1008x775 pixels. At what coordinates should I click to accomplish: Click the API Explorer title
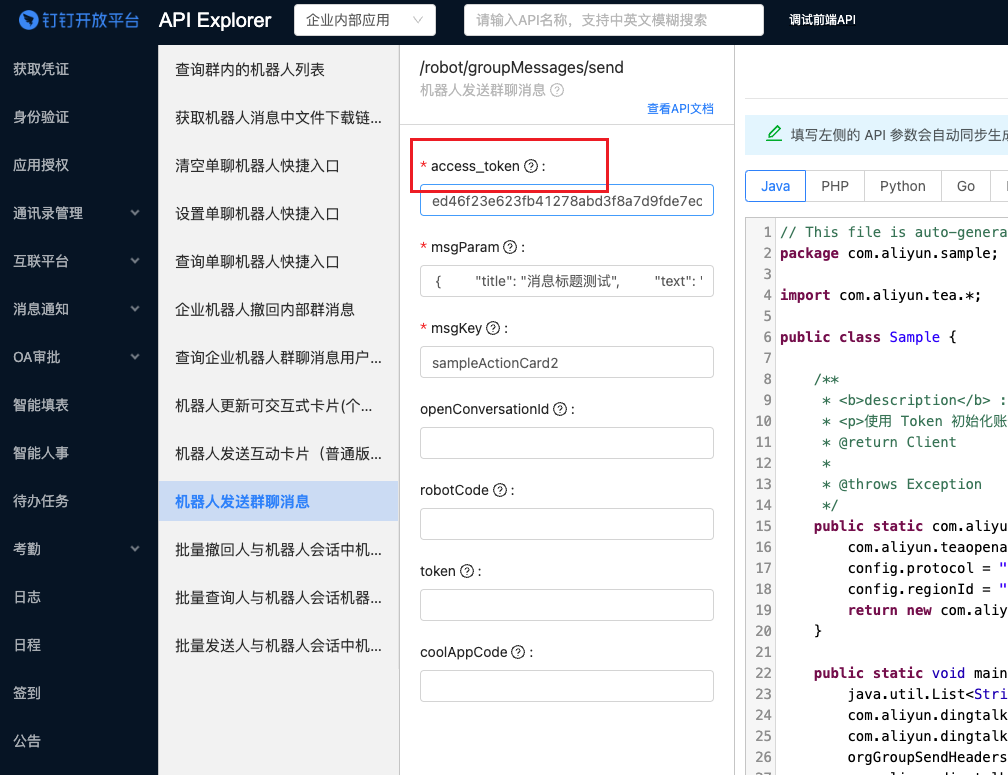pyautogui.click(x=215, y=20)
